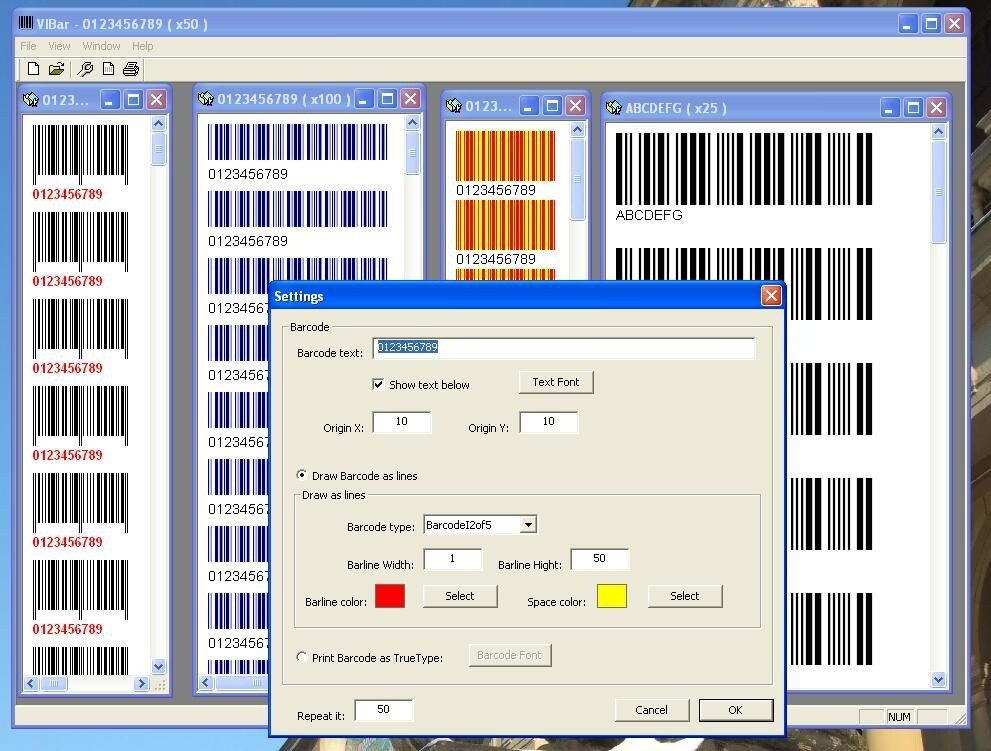991x751 pixels.
Task: Click the top orange-red barcode image
Action: point(506,156)
